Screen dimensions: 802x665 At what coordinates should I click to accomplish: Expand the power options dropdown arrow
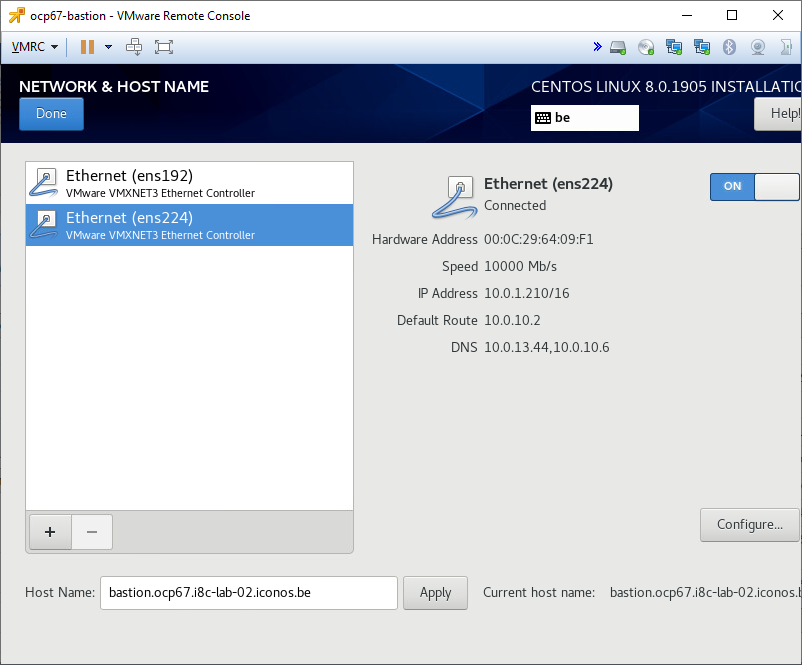coord(108,47)
